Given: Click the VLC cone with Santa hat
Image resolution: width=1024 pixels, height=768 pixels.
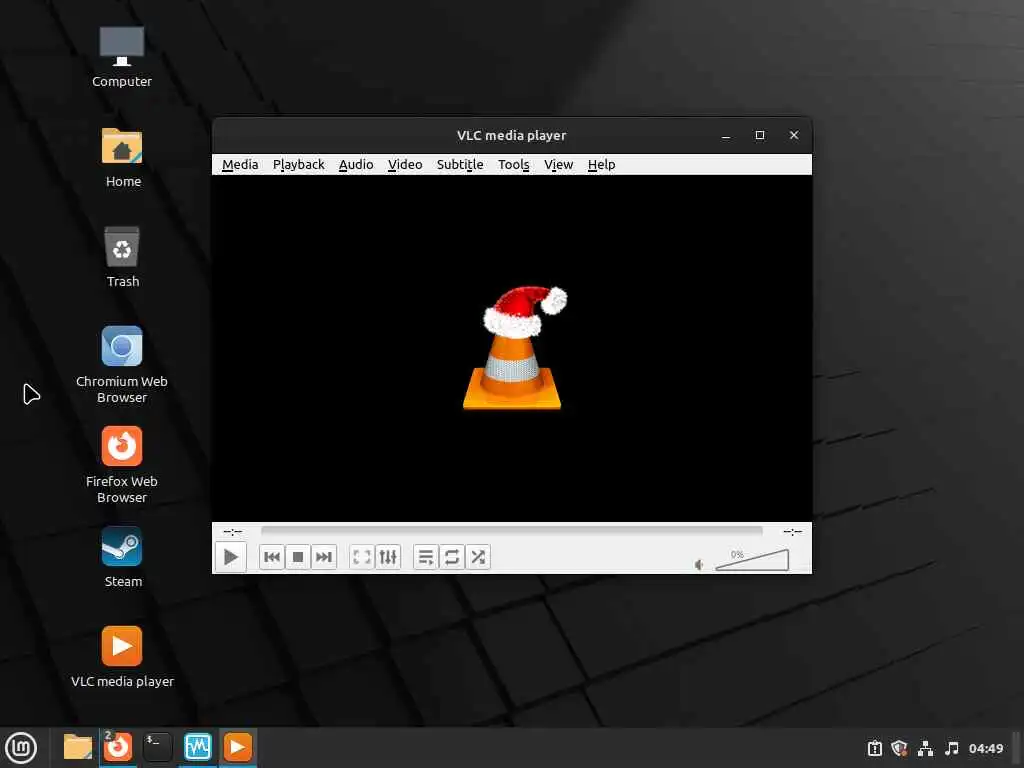Looking at the screenshot, I should point(514,347).
